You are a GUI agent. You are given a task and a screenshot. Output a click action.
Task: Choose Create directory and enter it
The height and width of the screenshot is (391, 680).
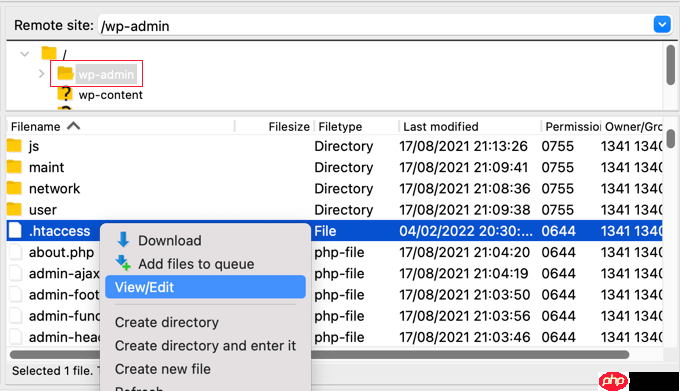point(205,346)
